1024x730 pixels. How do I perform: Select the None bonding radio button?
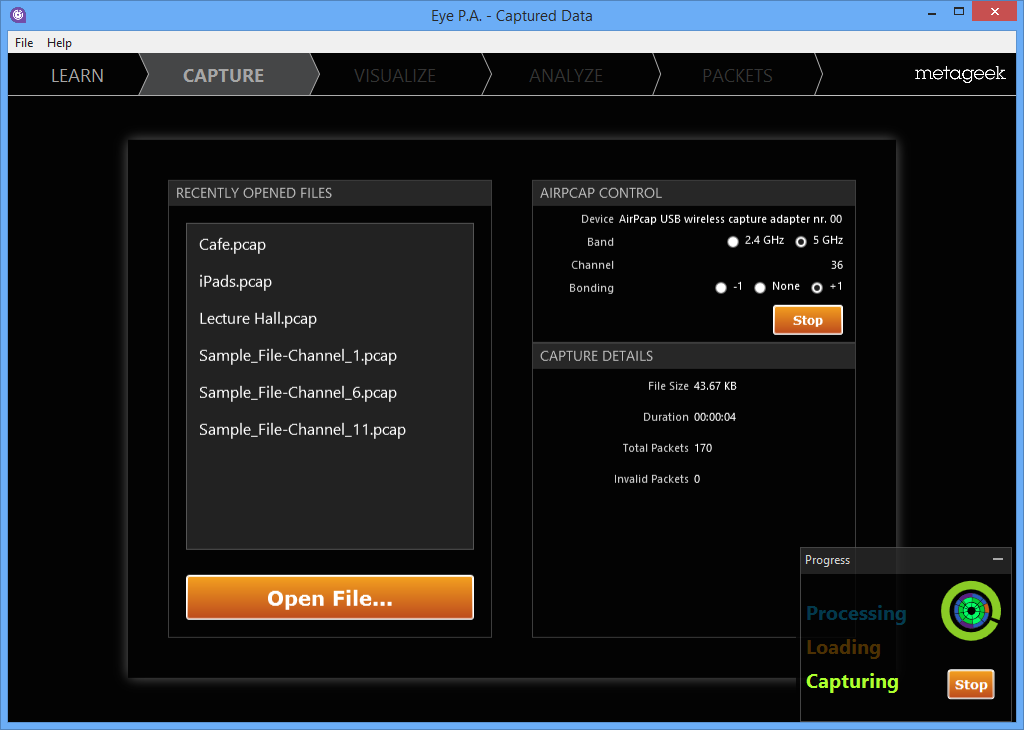760,288
